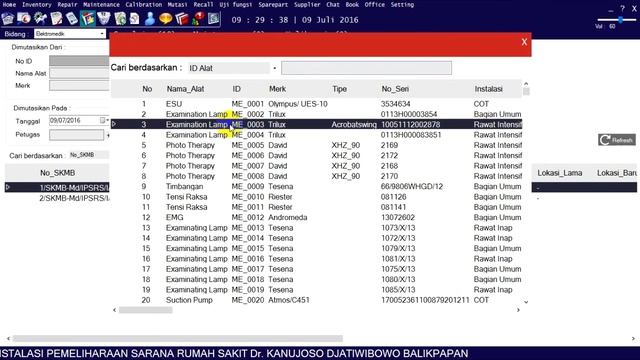Open the Tanggal date picker dropdown
Viewport: 640px width, 360px height.
107,120
